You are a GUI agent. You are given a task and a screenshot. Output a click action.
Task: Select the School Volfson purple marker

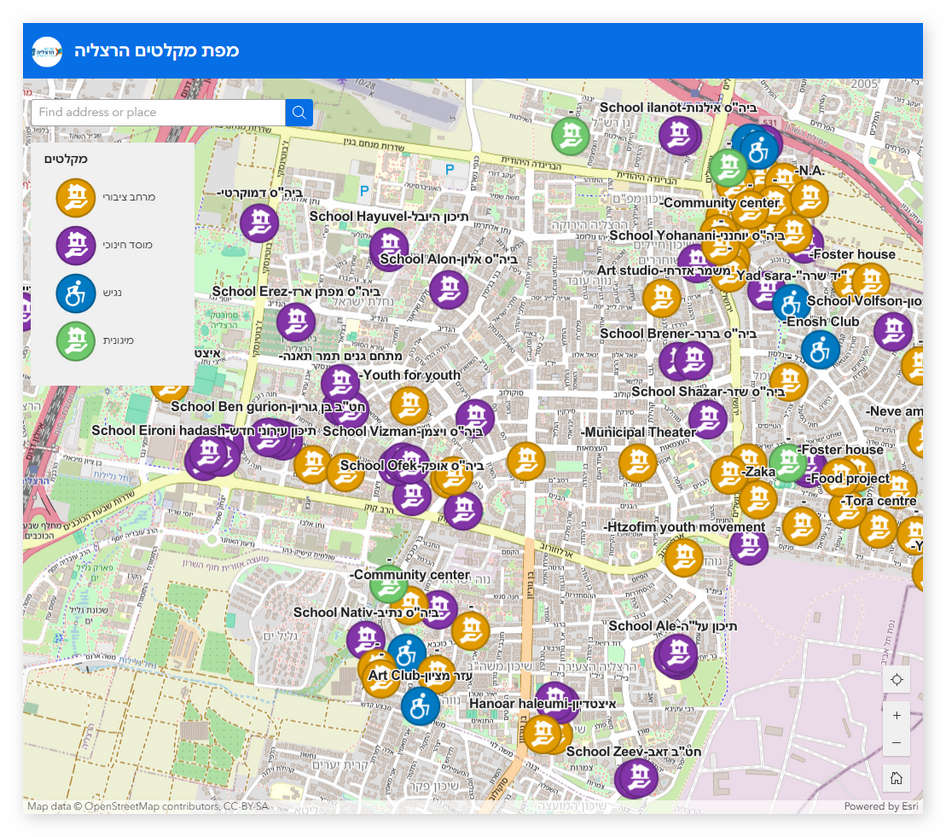(893, 332)
